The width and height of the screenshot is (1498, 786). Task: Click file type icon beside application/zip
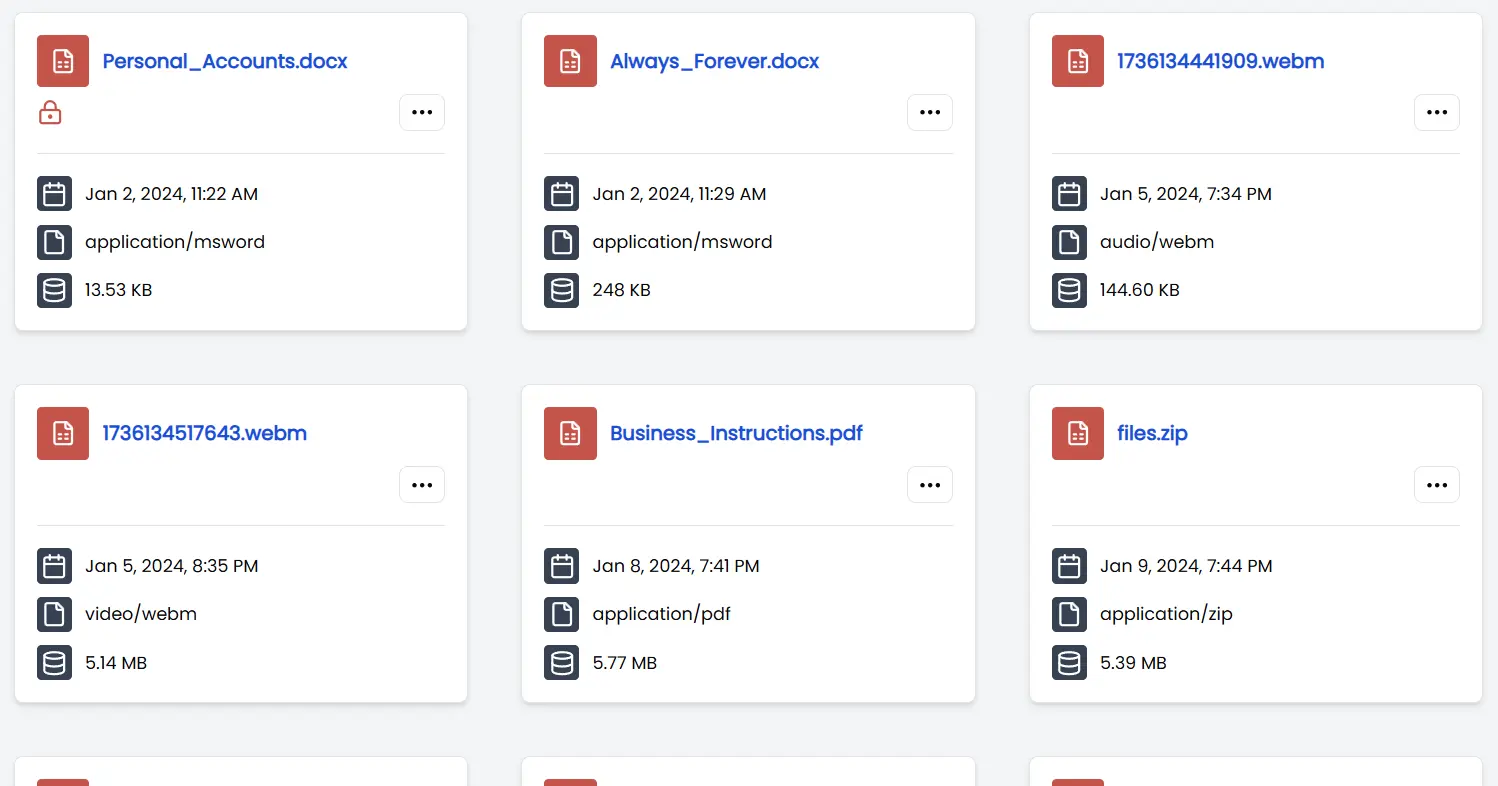tap(1069, 614)
